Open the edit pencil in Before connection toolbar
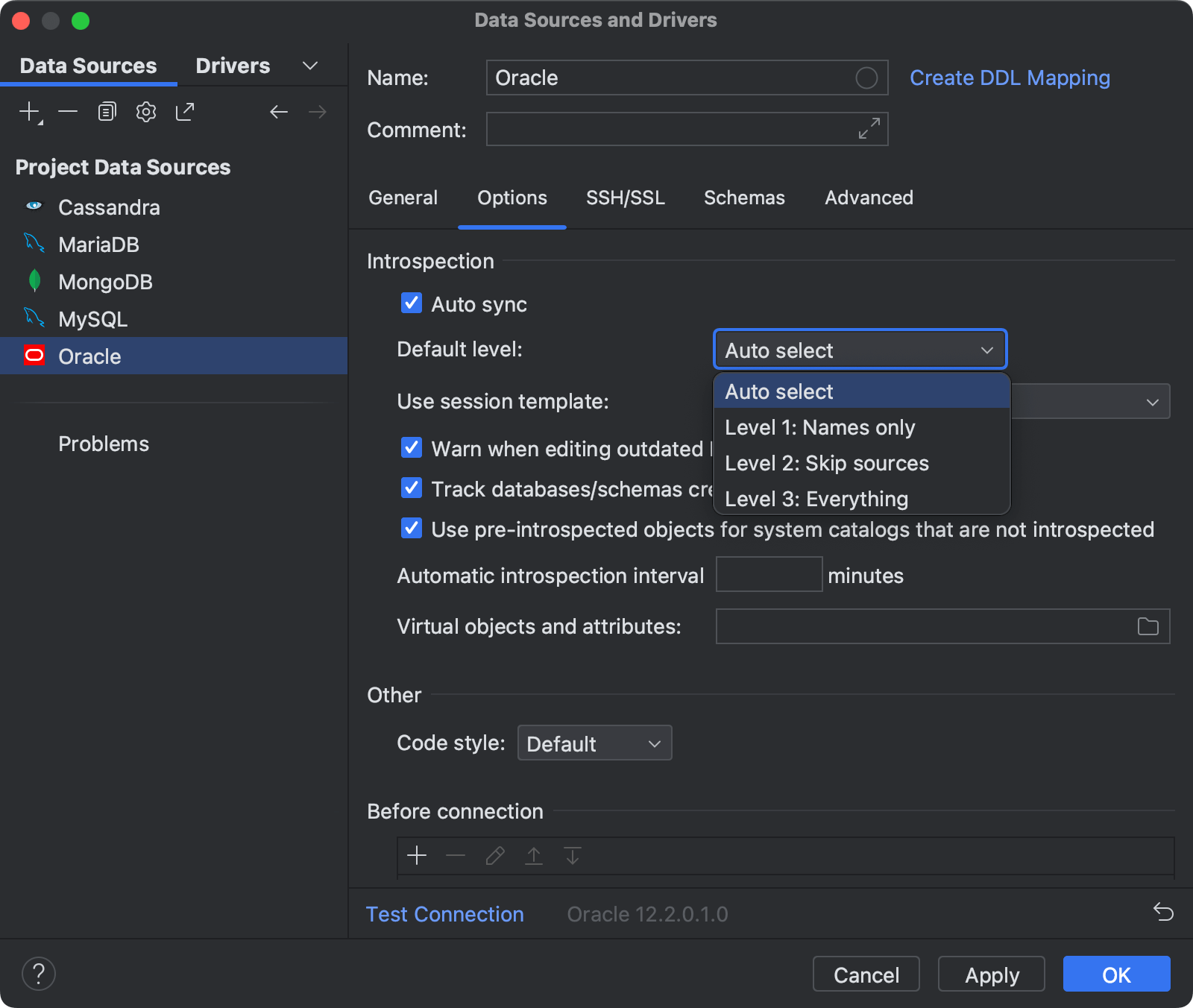The height and width of the screenshot is (1008, 1193). coord(495,856)
